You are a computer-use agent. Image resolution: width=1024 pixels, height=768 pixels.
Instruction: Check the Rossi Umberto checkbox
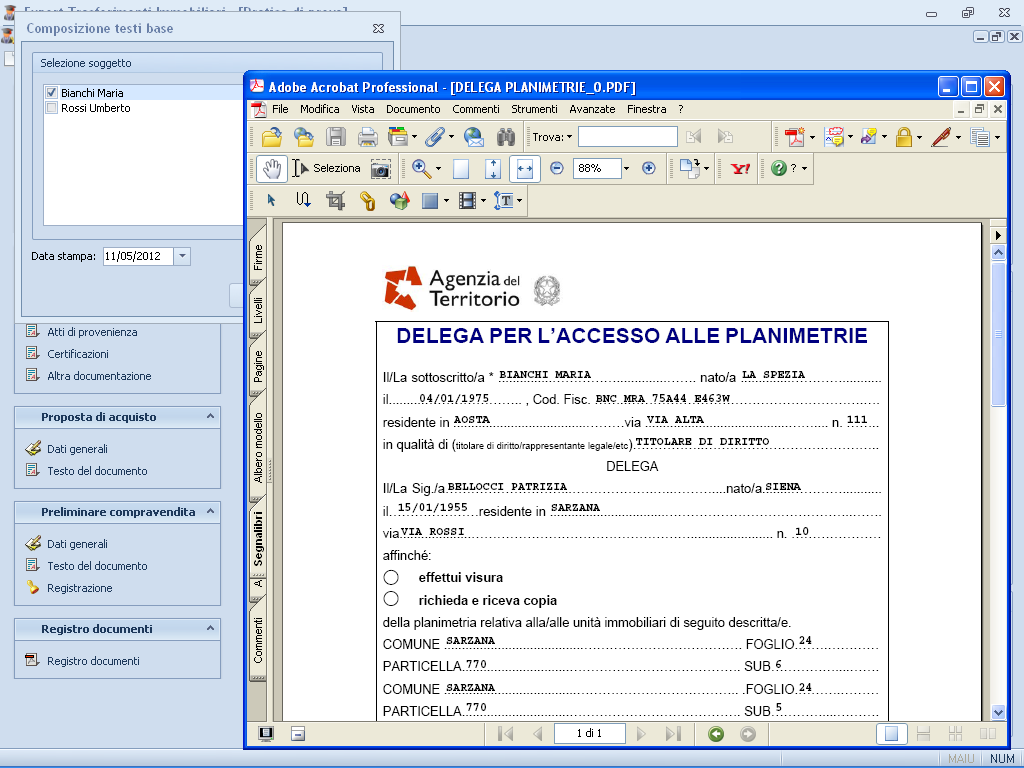coord(51,108)
